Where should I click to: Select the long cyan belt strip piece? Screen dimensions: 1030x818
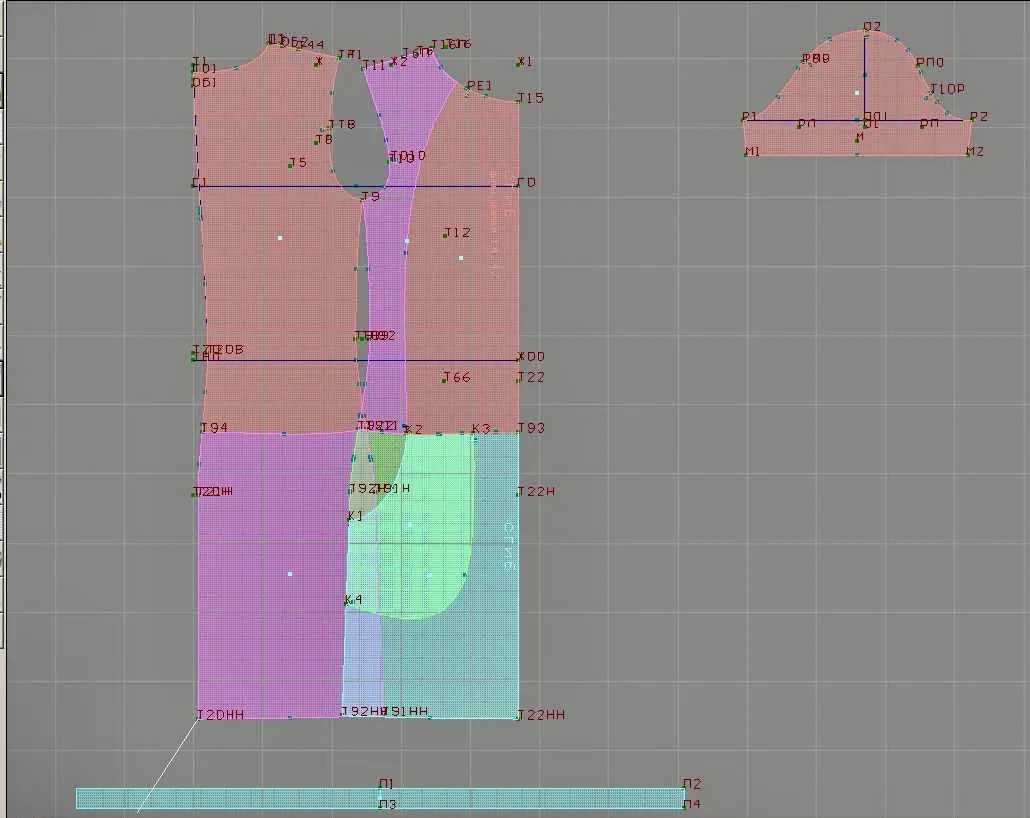pos(380,798)
